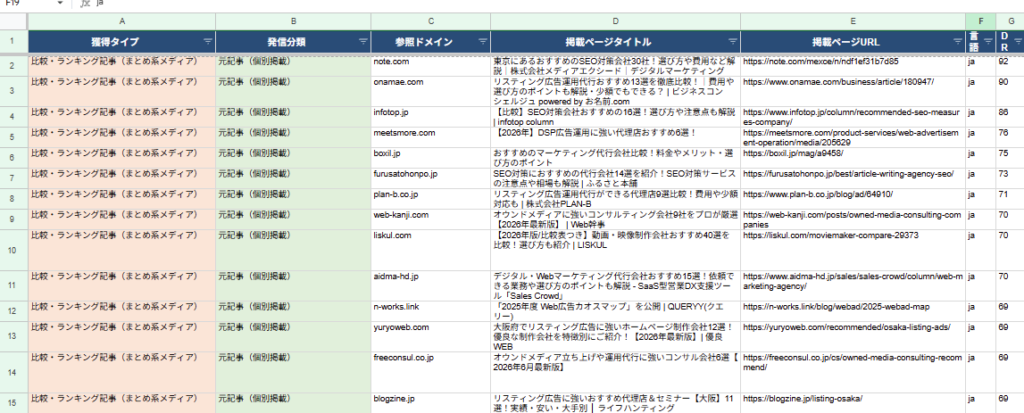Select the plan-b.co.jp domain cell
This screenshot has height=413, width=1024.
[x=431, y=198]
